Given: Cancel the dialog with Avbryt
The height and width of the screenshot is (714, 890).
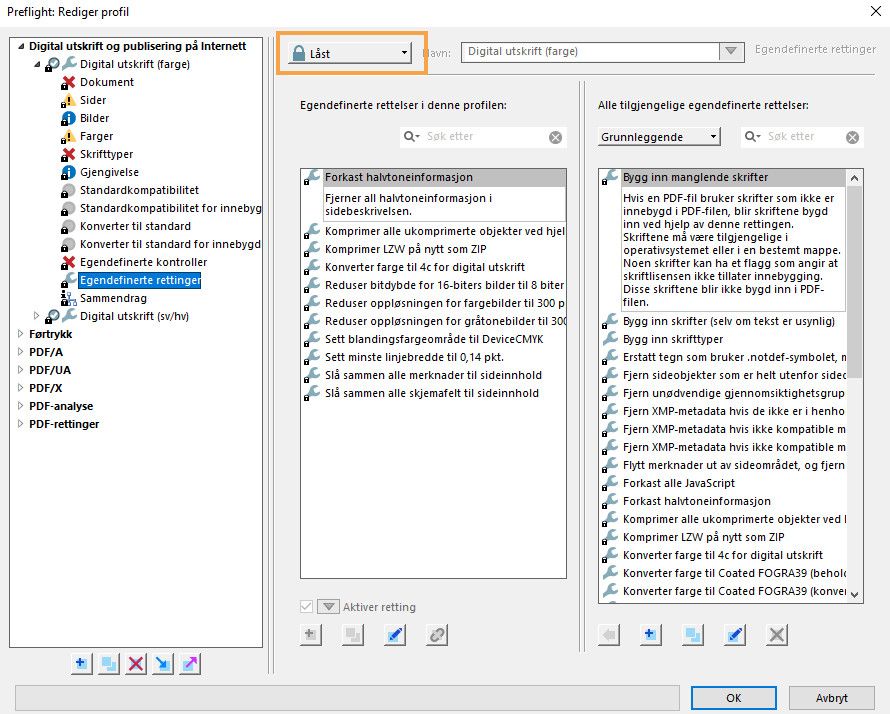Looking at the screenshot, I should [832, 698].
